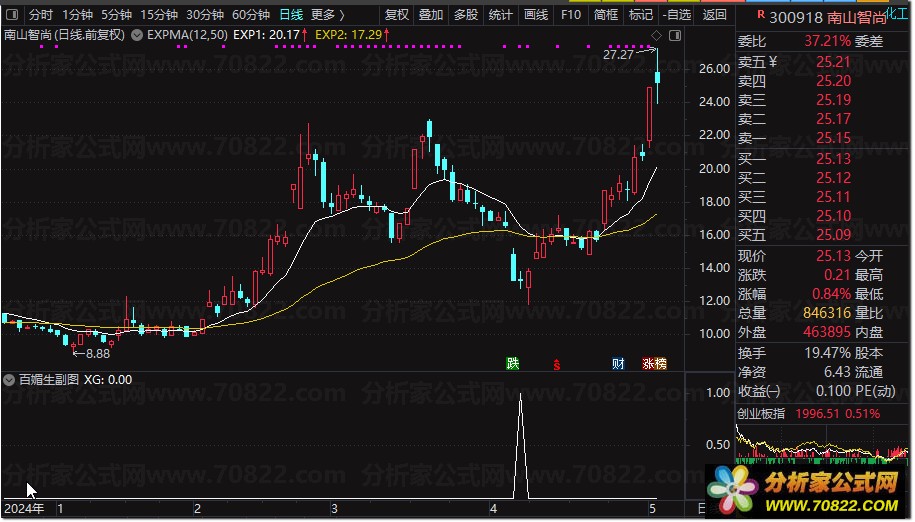Click the 卖五 price 25.21
915x522 pixels.
[x=833, y=62]
